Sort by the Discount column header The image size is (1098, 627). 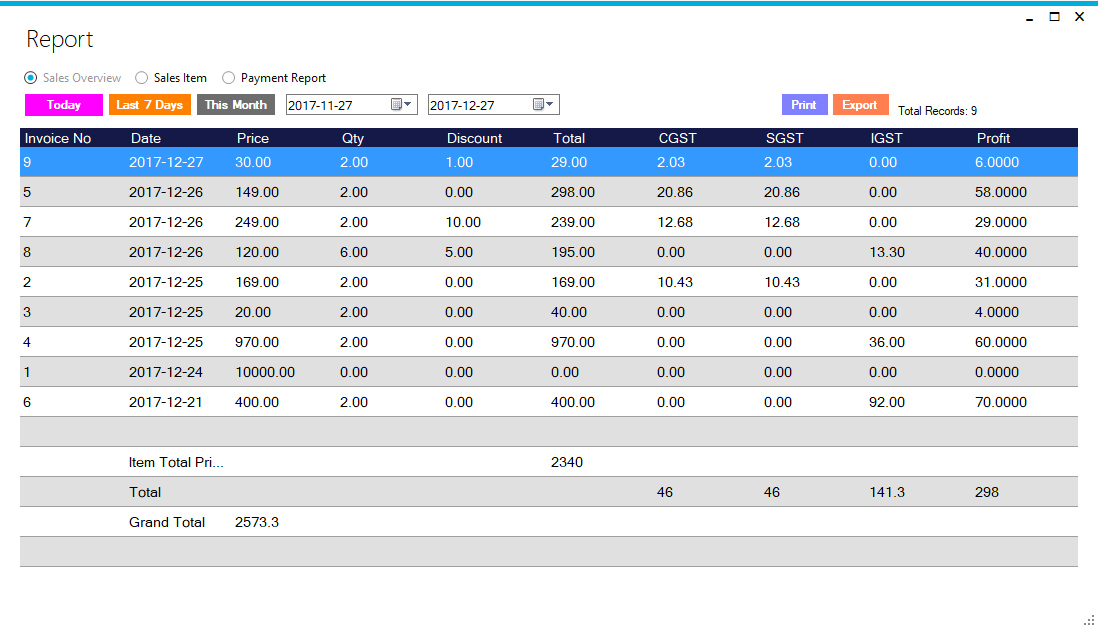(474, 139)
